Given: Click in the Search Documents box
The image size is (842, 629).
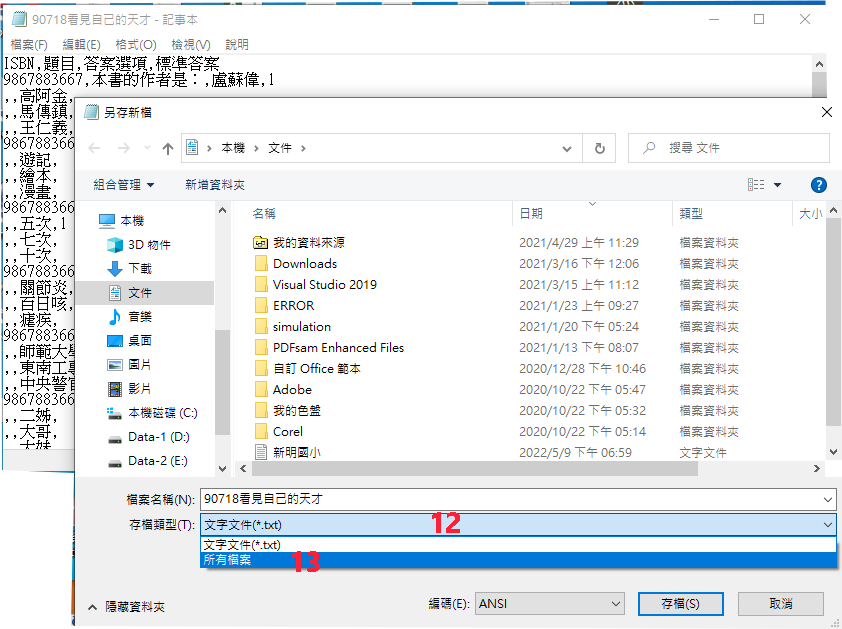Looking at the screenshot, I should click(x=729, y=148).
